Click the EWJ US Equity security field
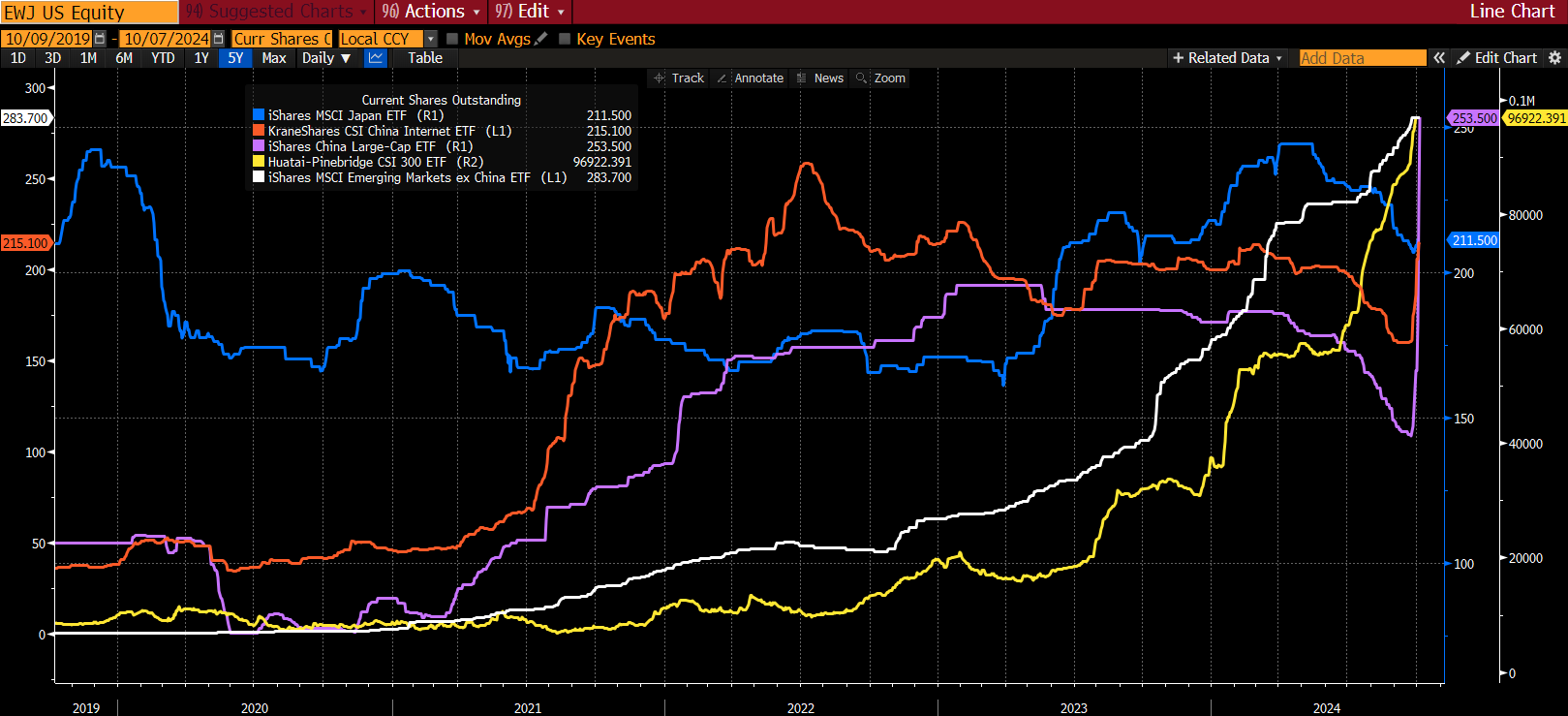 (89, 13)
